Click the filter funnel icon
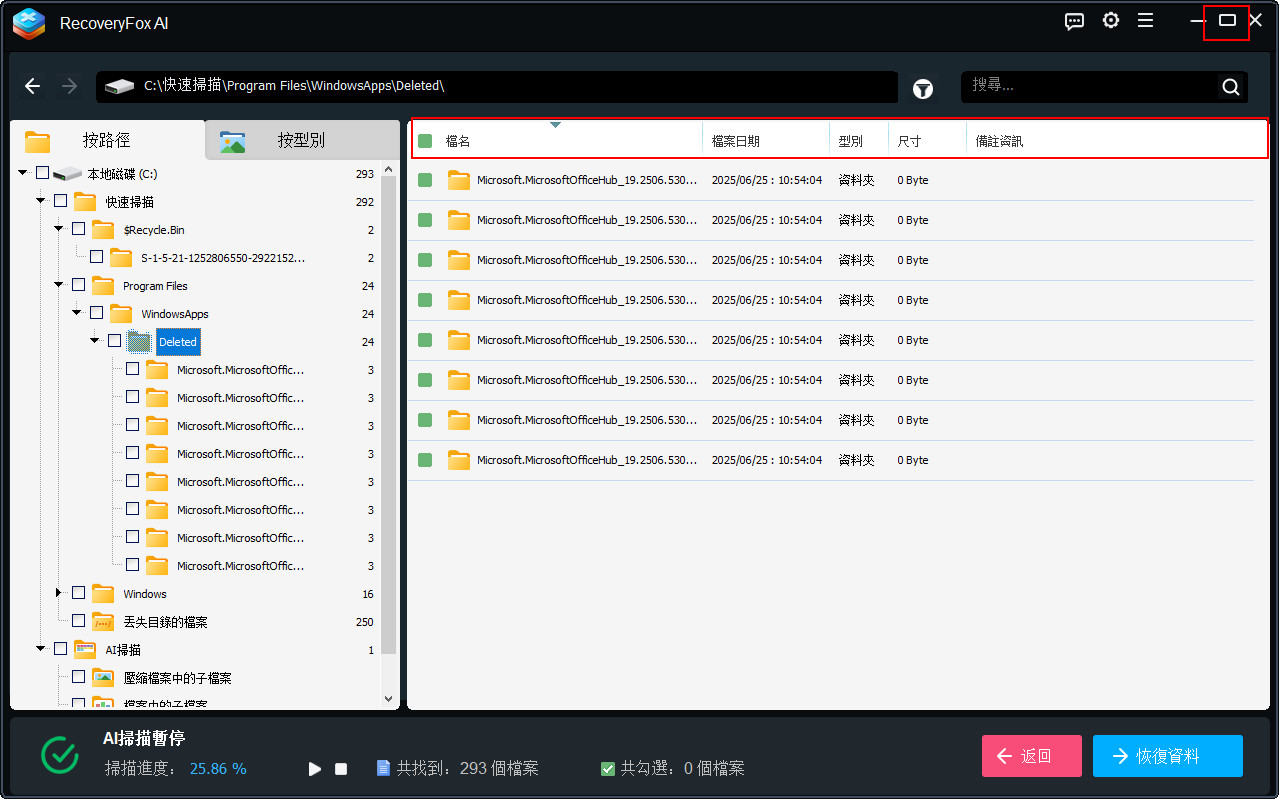 click(x=922, y=89)
